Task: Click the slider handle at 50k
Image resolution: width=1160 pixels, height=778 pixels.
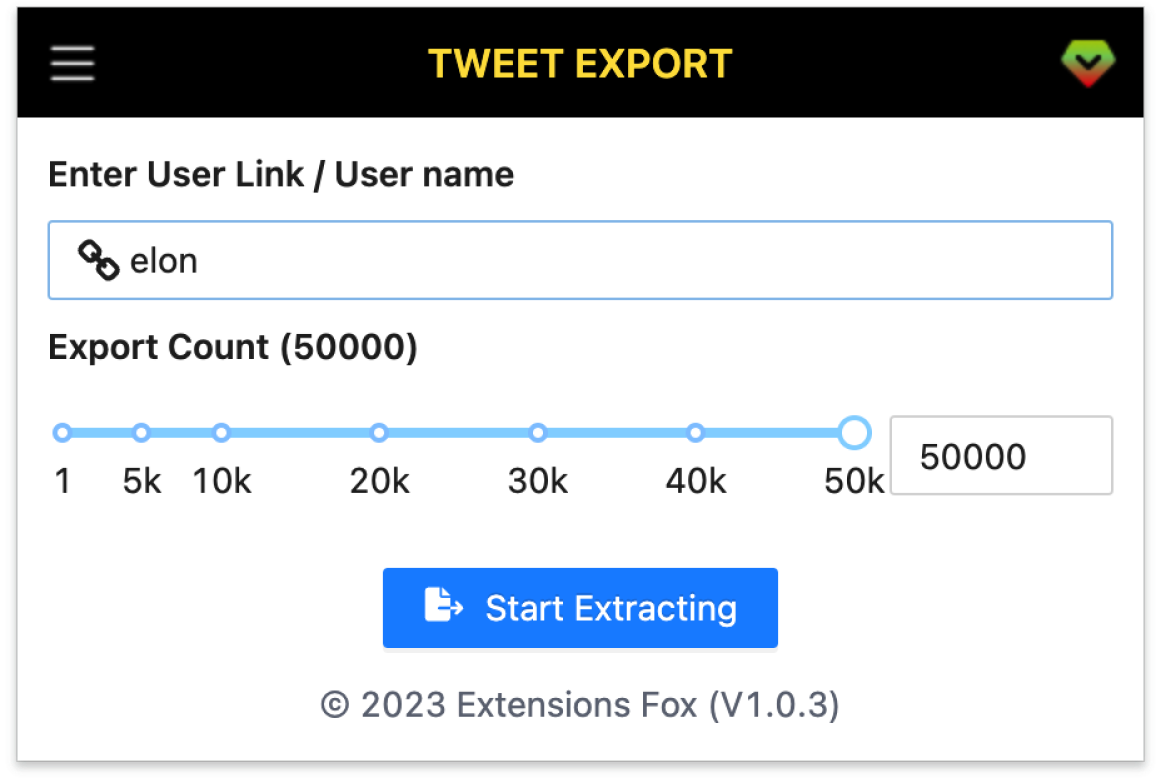Action: pos(854,433)
